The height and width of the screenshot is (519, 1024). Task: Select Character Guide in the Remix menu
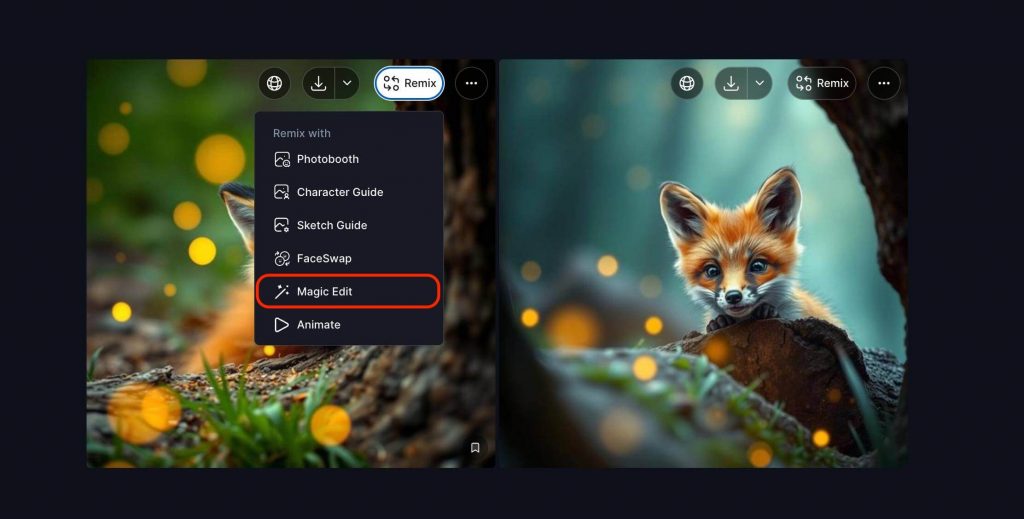tap(339, 192)
